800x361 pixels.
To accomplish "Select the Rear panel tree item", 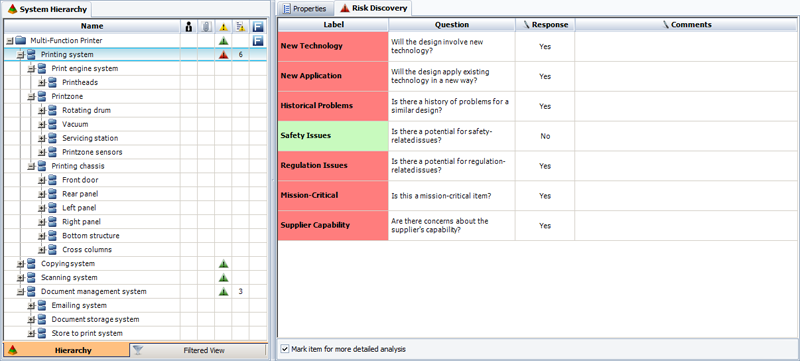I will (80, 194).
